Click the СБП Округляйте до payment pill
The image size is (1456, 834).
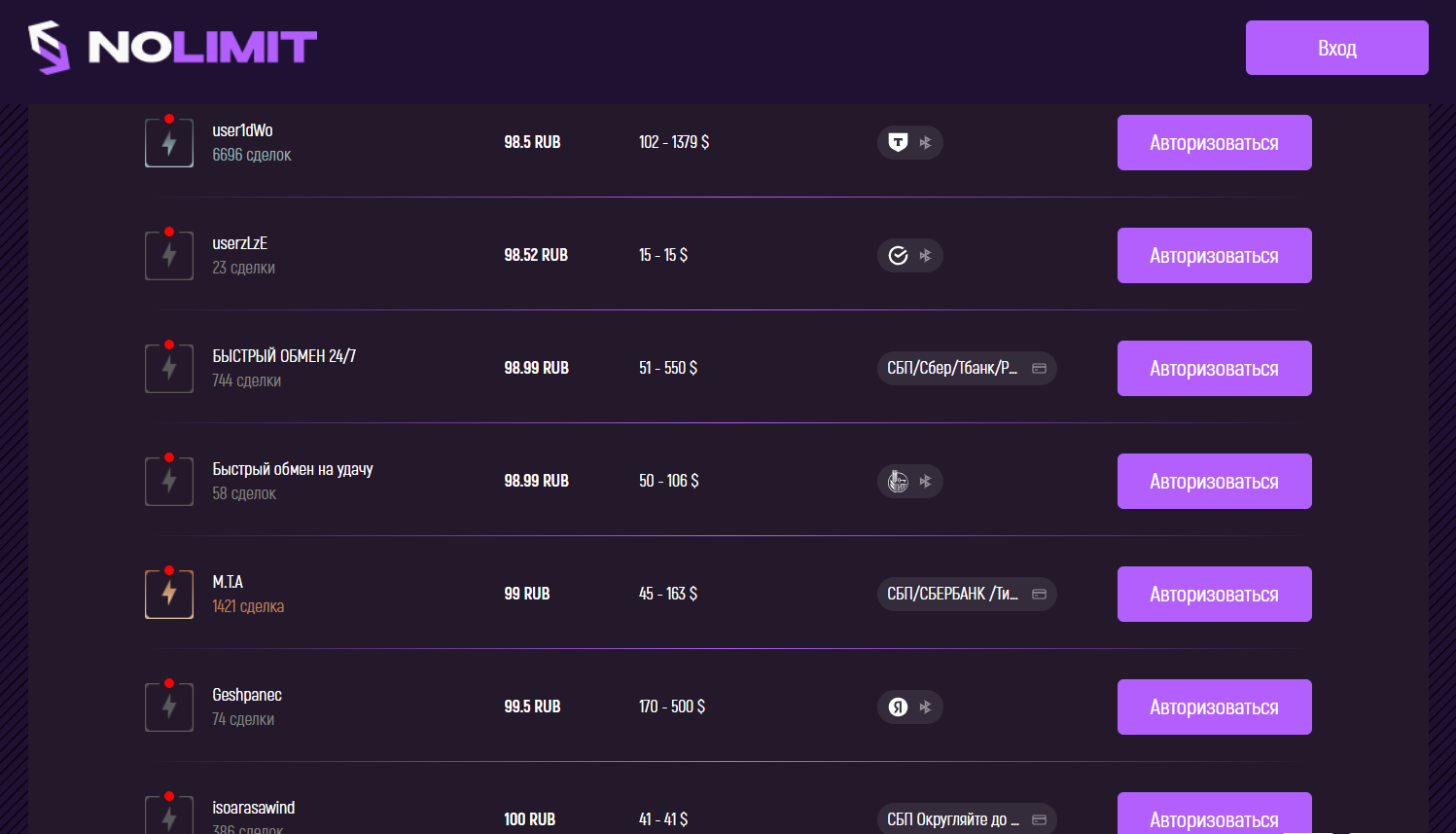click(x=967, y=818)
